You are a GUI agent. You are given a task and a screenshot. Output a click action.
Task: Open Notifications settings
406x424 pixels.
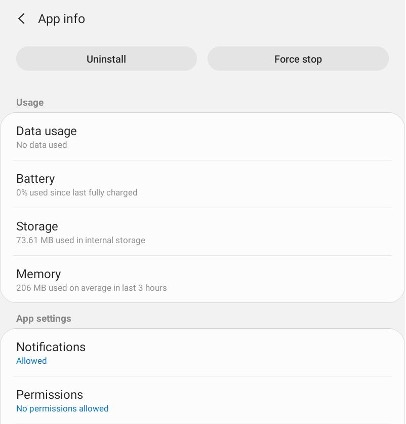click(x=203, y=353)
